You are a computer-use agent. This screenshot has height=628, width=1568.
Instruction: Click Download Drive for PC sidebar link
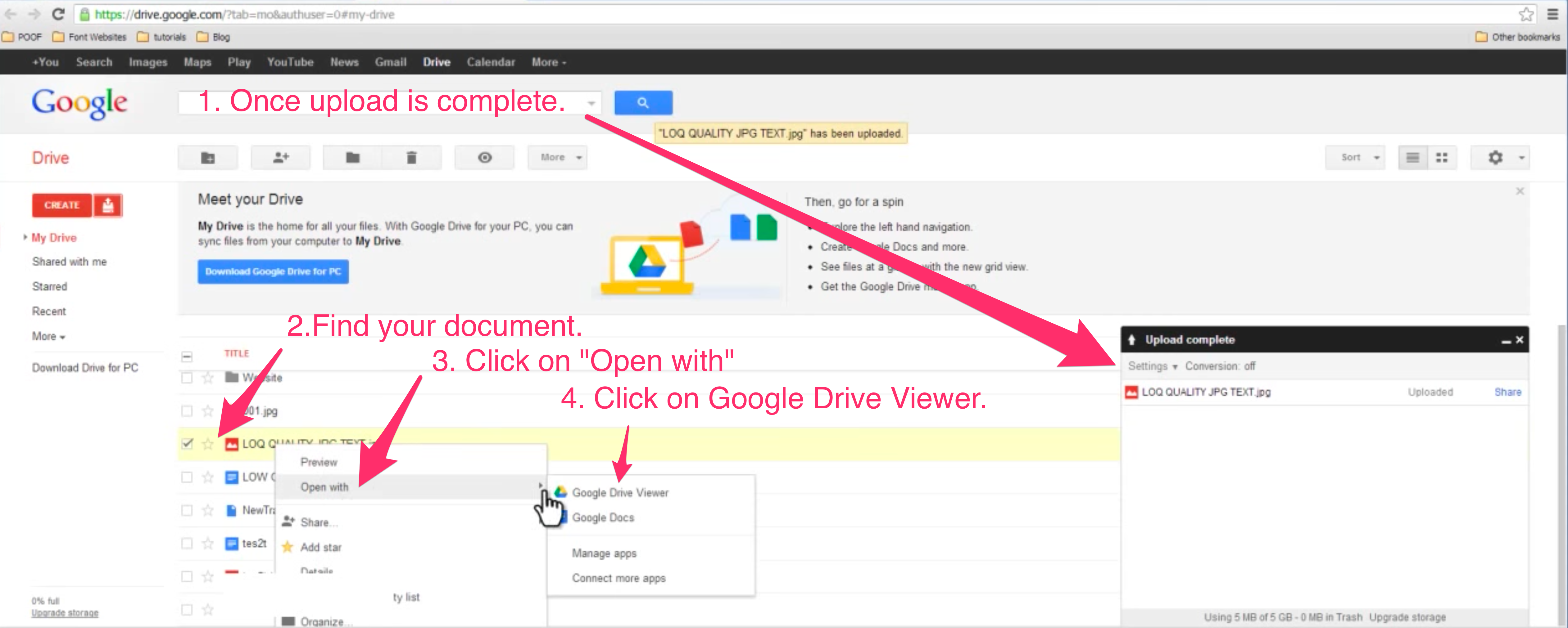click(85, 368)
